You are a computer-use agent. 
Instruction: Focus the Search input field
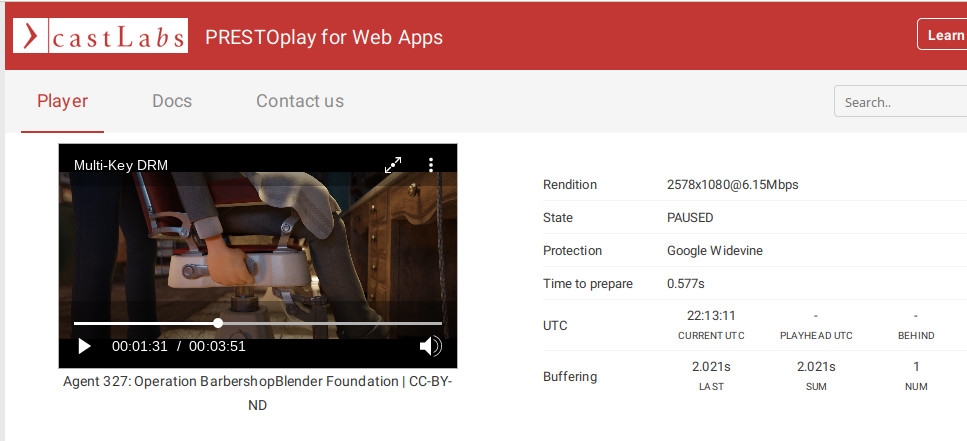pyautogui.click(x=900, y=102)
